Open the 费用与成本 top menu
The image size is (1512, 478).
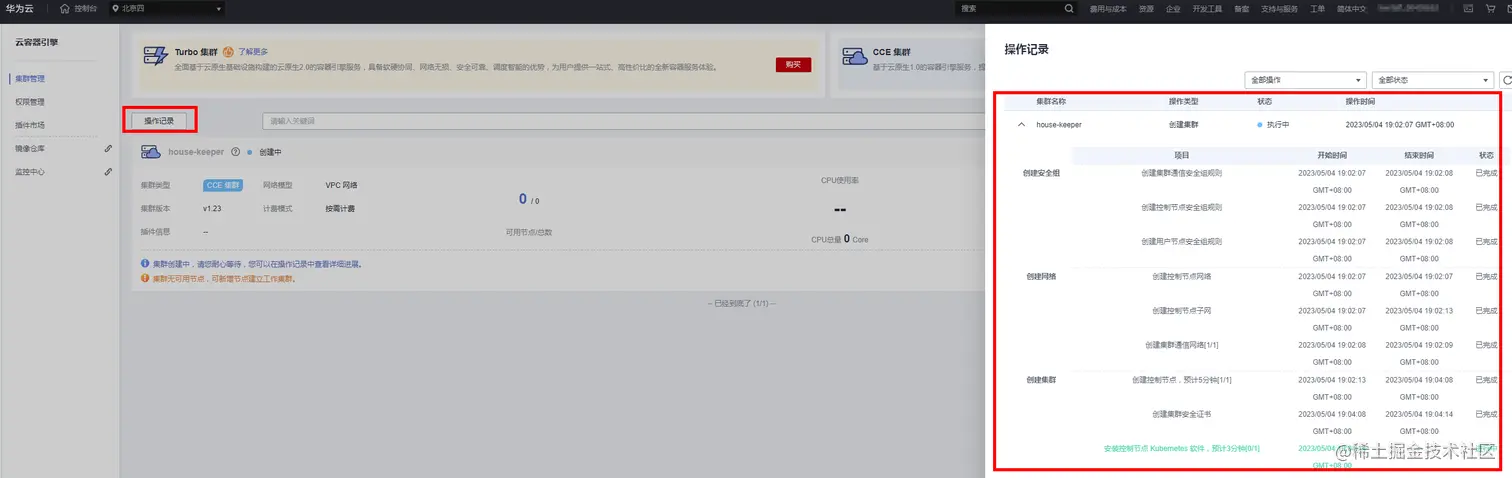tap(1108, 9)
